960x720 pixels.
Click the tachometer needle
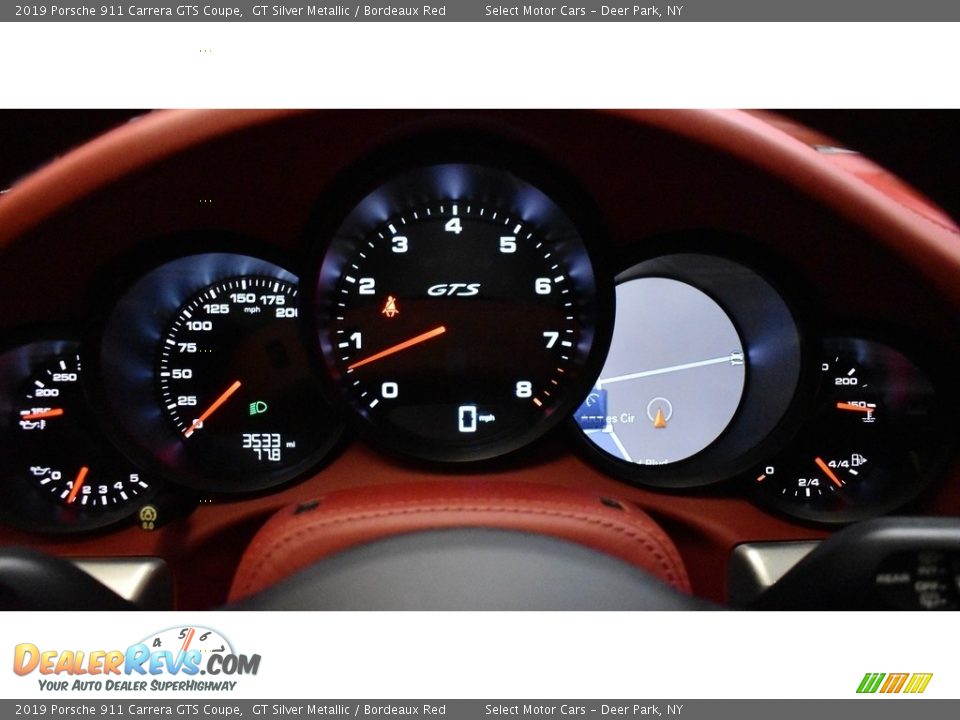tap(397, 349)
